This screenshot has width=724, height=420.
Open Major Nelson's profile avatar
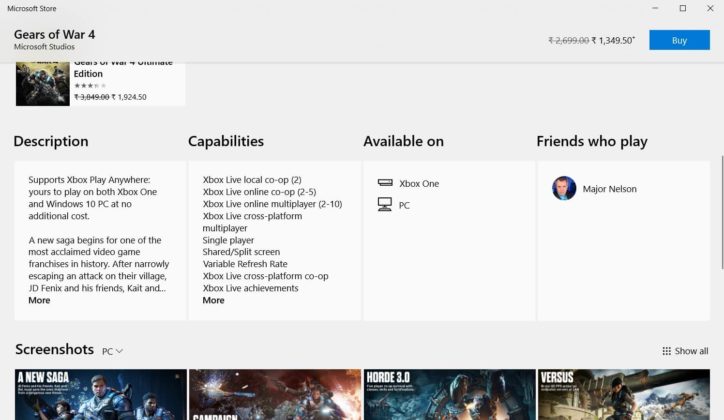click(564, 188)
